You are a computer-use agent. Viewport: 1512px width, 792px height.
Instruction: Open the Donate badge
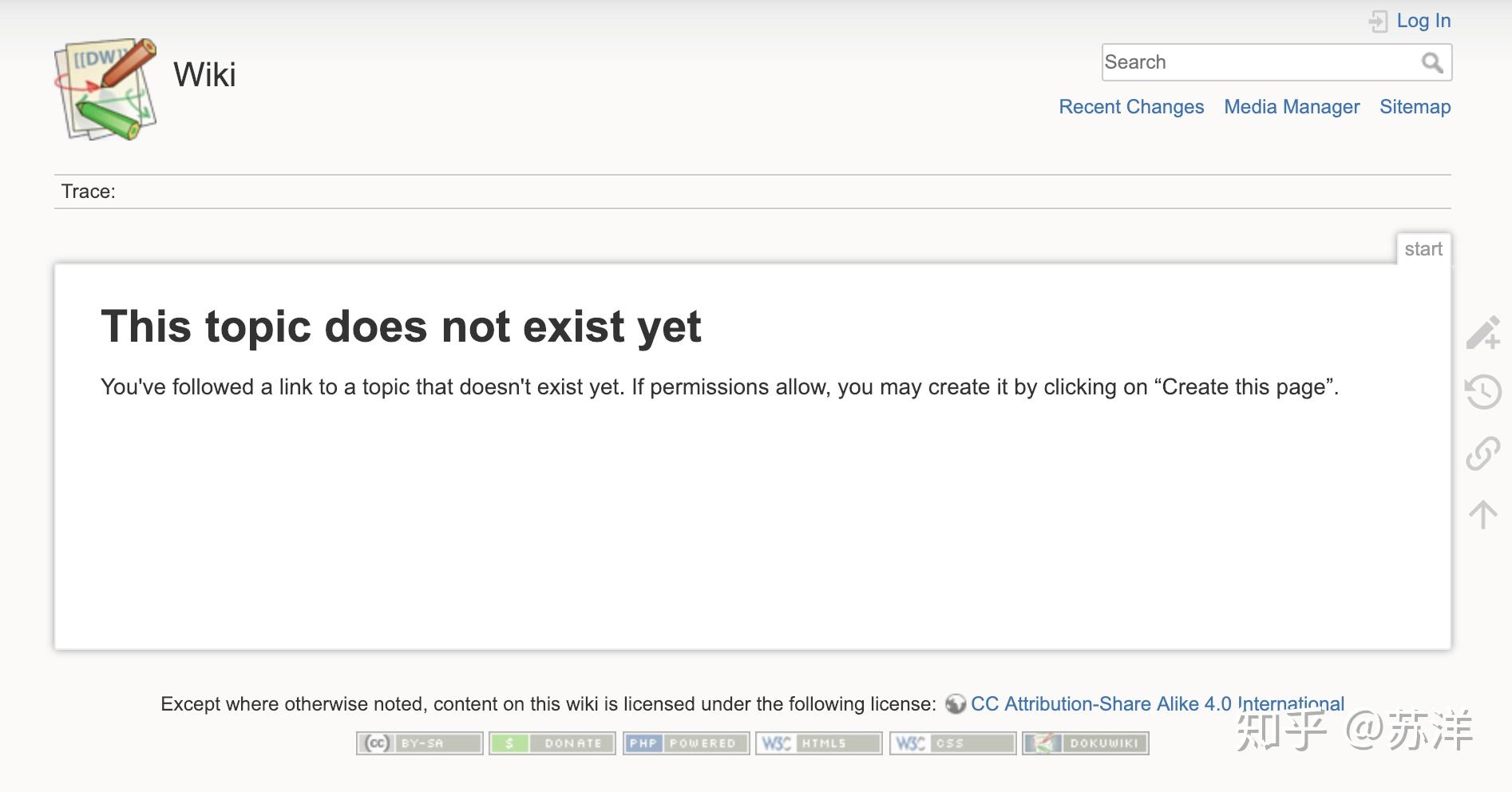coord(552,743)
